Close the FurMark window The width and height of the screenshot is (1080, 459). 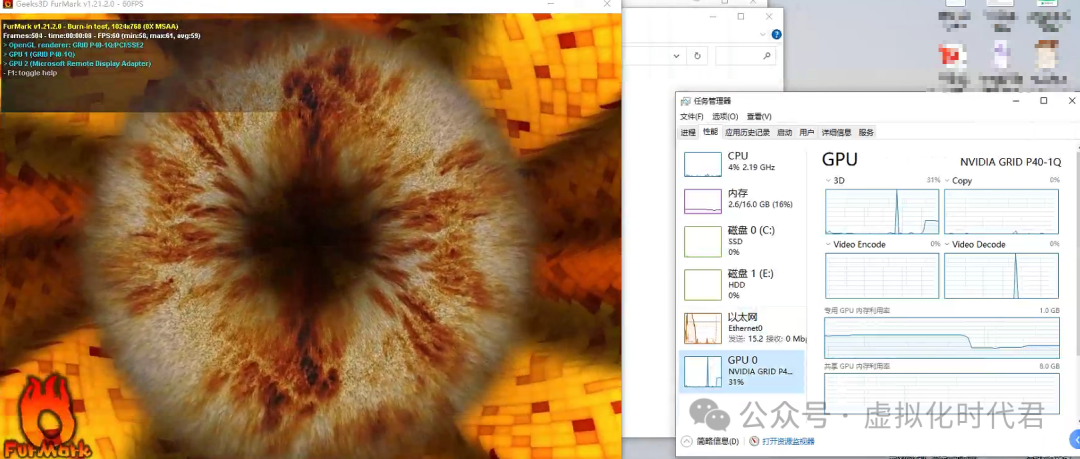607,4
